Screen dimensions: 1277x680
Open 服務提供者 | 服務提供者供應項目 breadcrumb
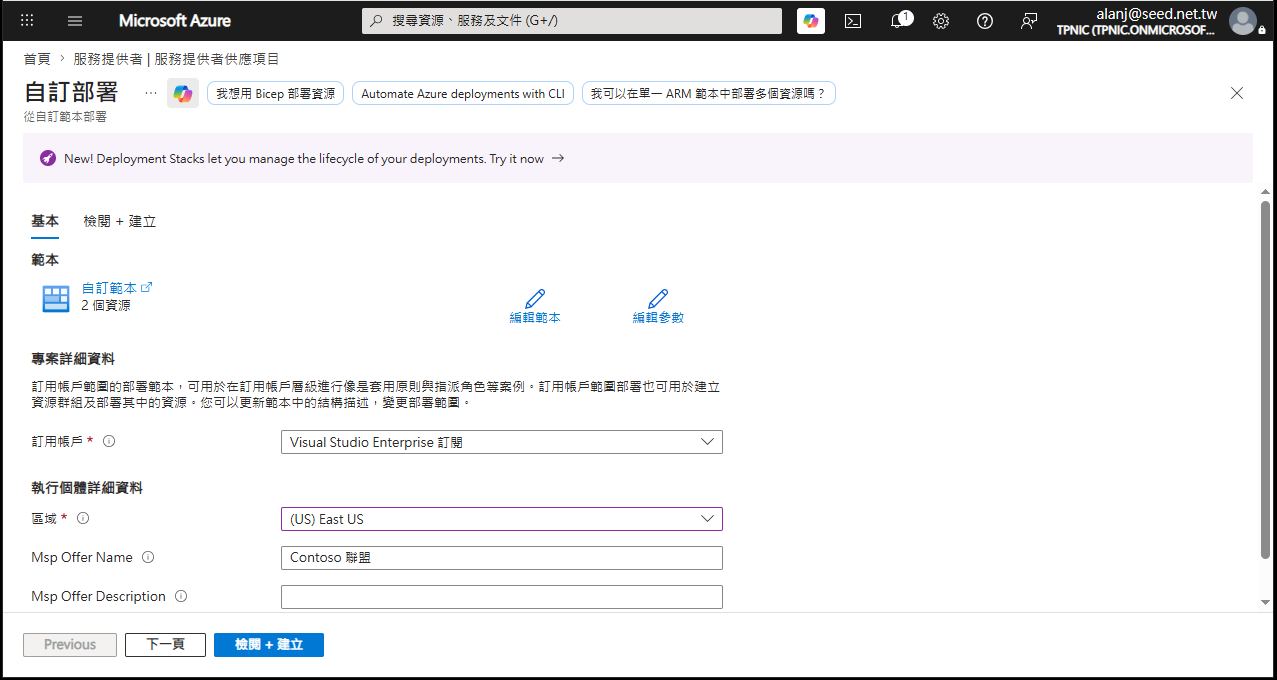tap(176, 59)
